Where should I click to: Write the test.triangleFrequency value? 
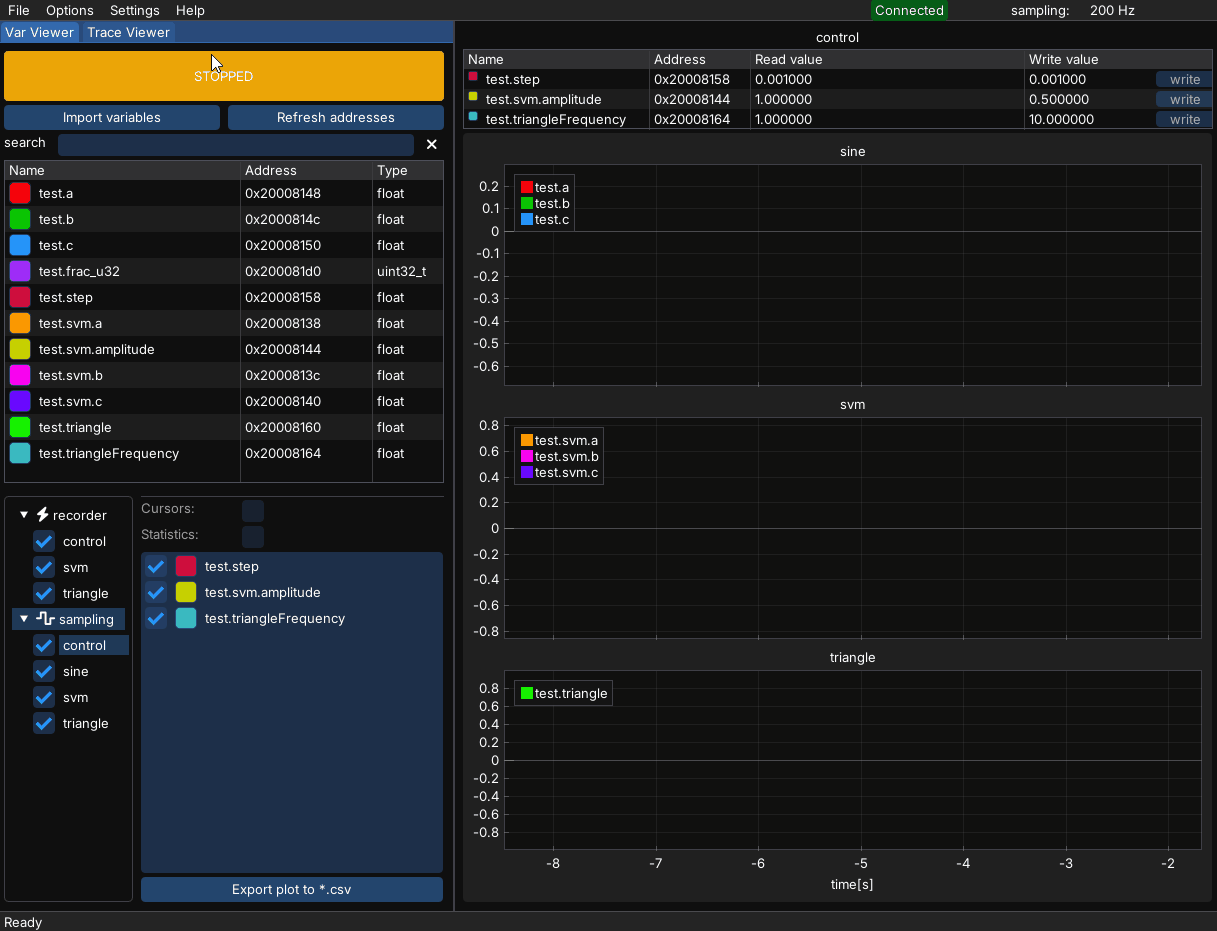[x=1184, y=120]
